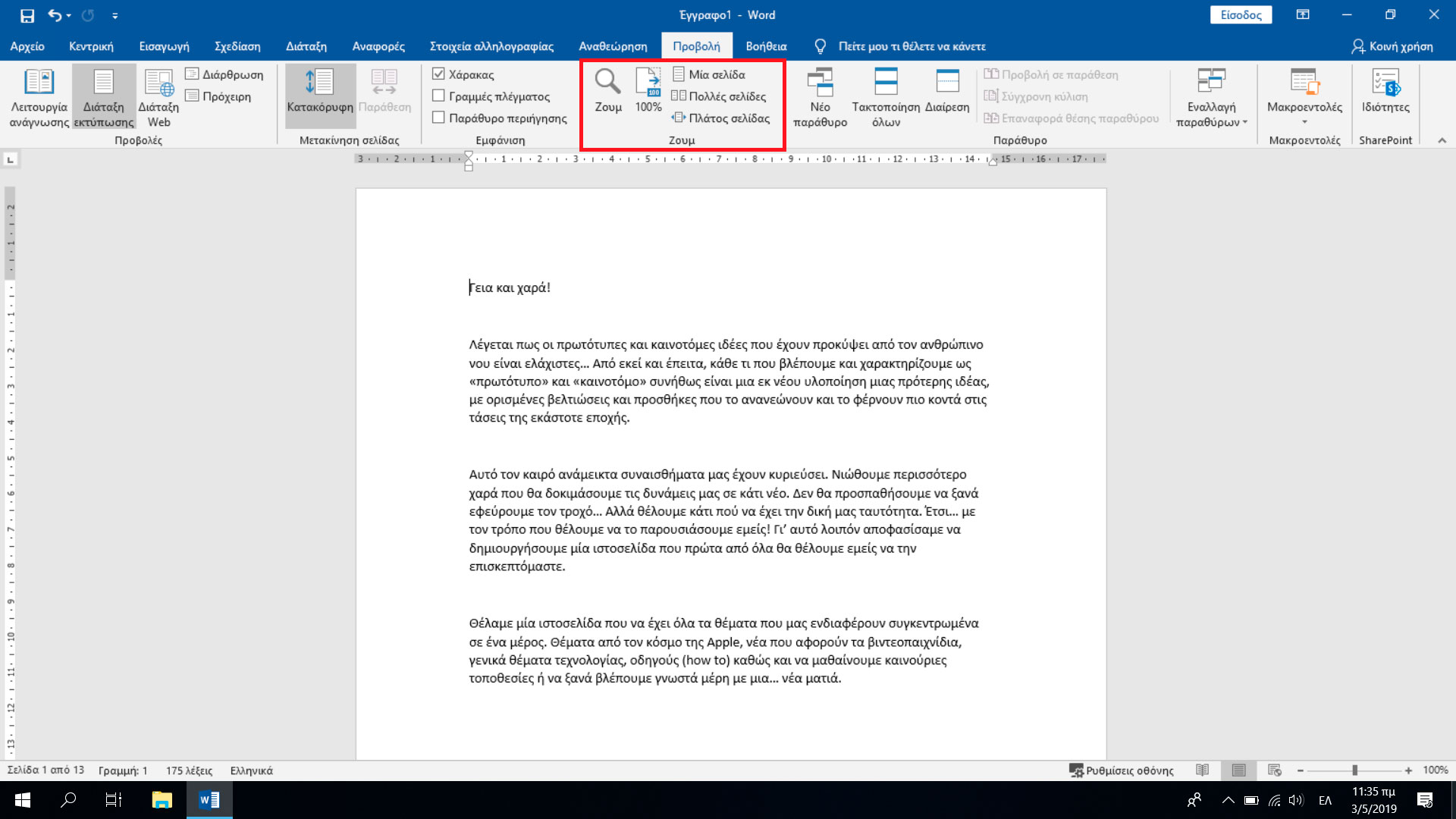
Task: Expand the Μακροεντολές dropdown arrow
Action: click(x=1304, y=122)
